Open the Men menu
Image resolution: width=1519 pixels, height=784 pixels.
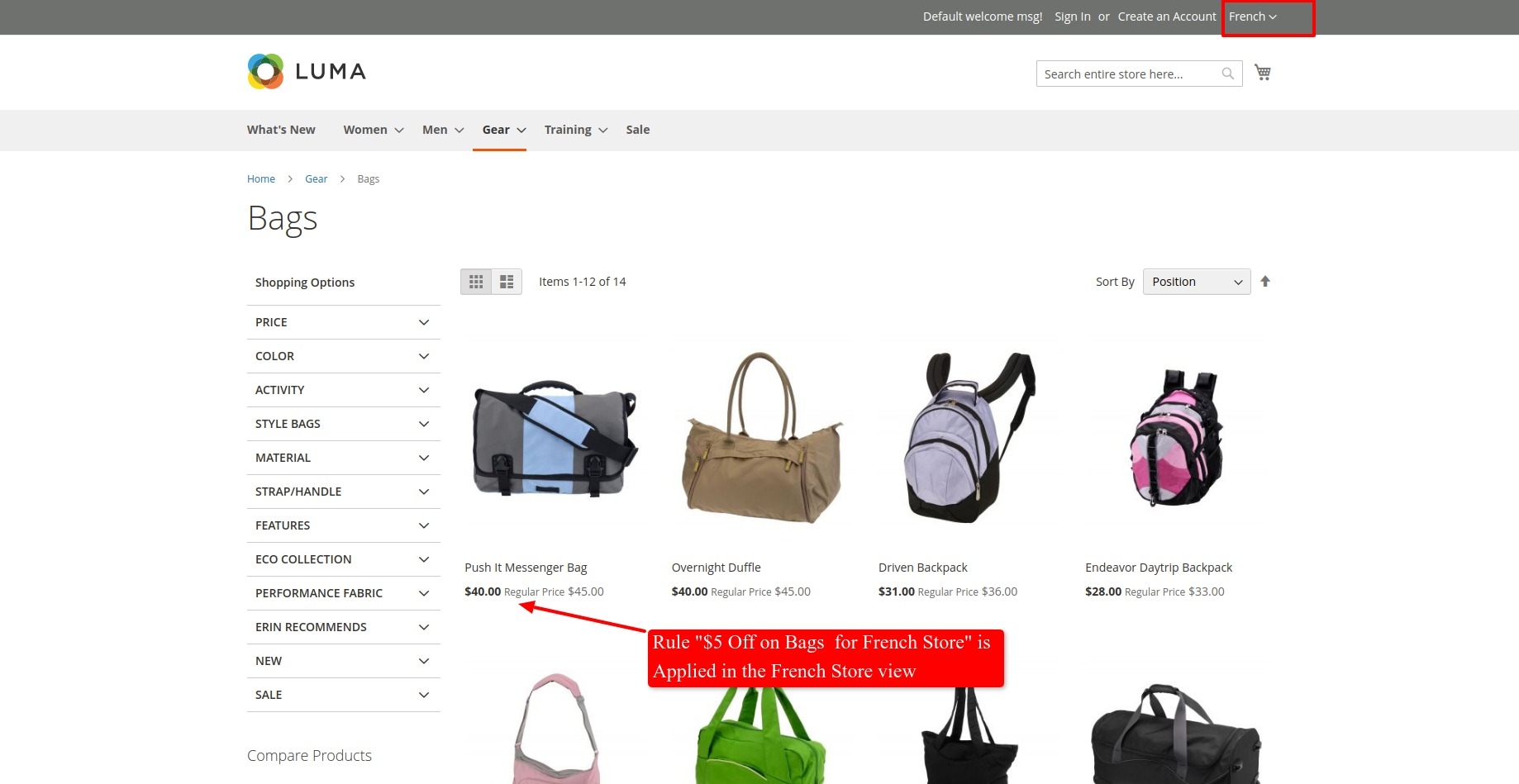pyautogui.click(x=442, y=130)
